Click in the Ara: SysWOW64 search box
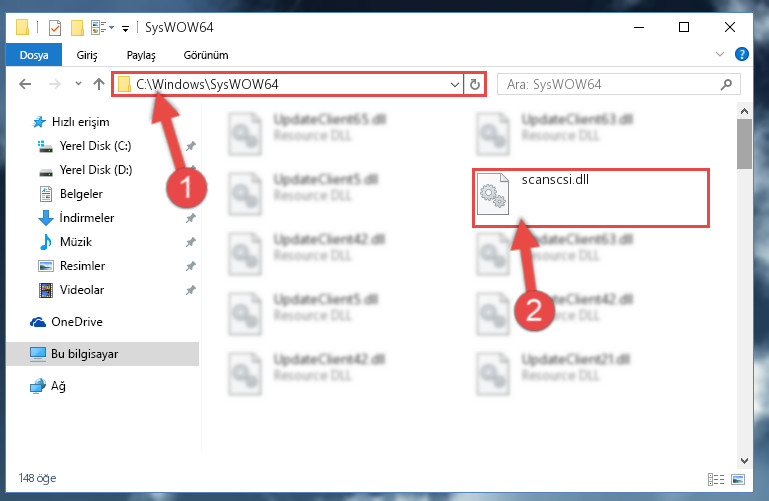Viewport: 769px width, 501px height. click(x=618, y=84)
